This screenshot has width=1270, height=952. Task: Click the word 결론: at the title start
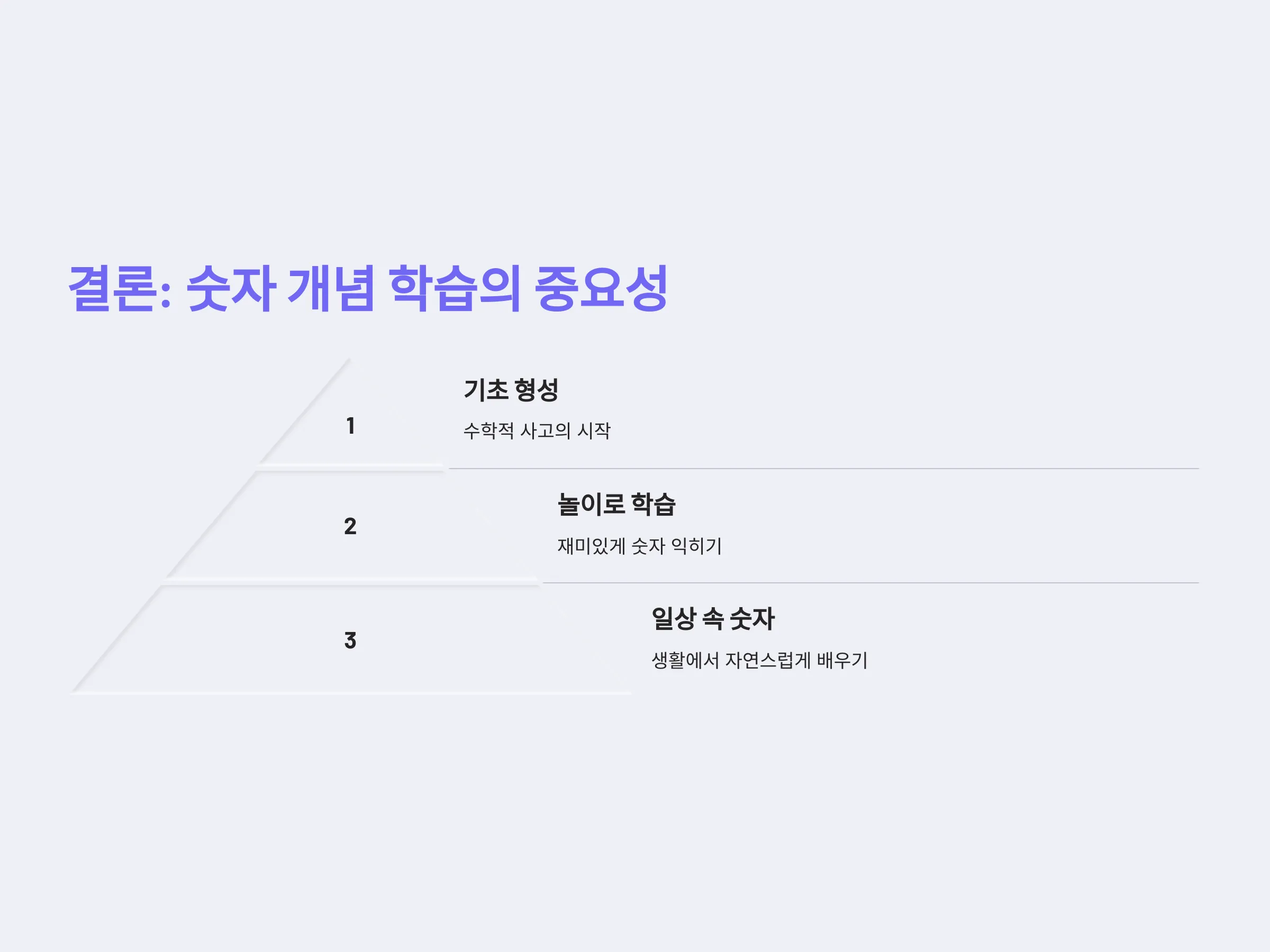coord(120,289)
